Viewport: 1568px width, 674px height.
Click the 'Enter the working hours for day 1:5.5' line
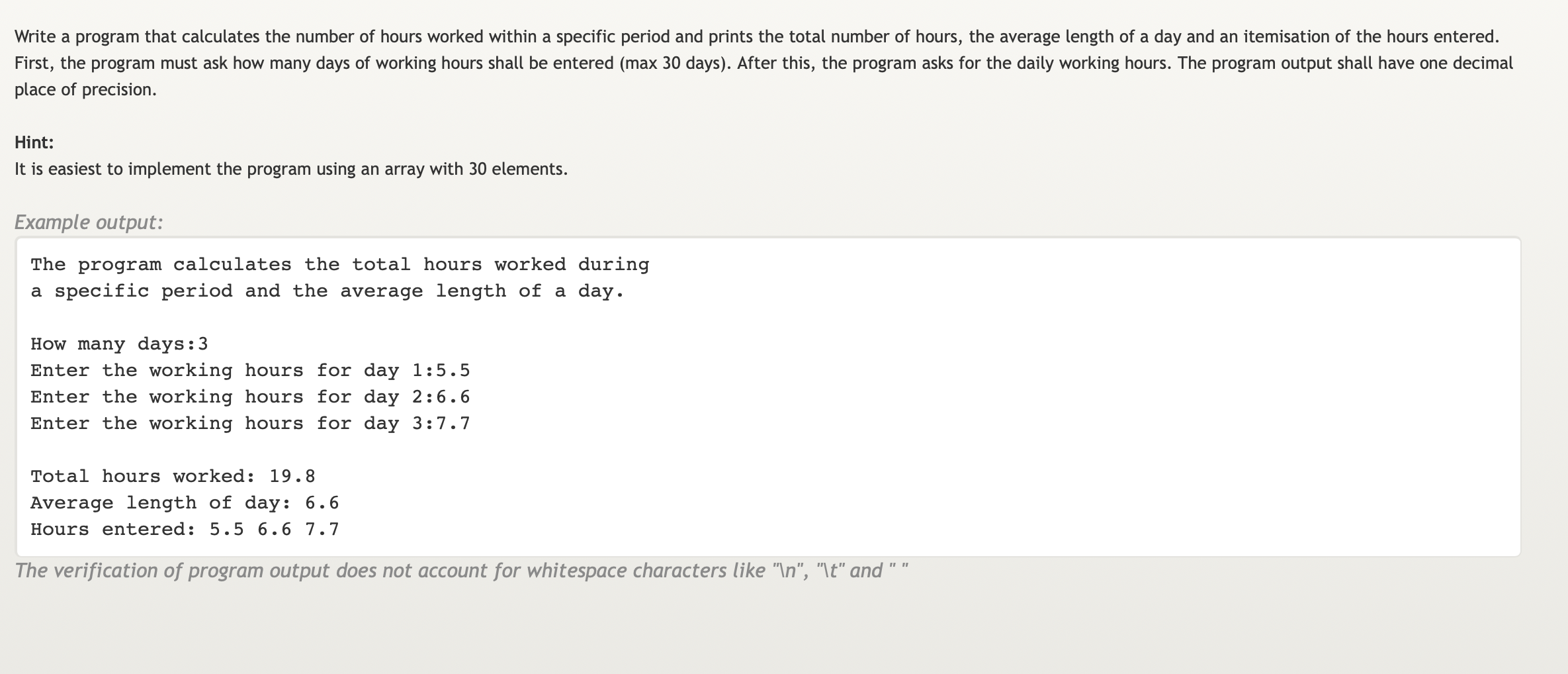click(x=250, y=371)
